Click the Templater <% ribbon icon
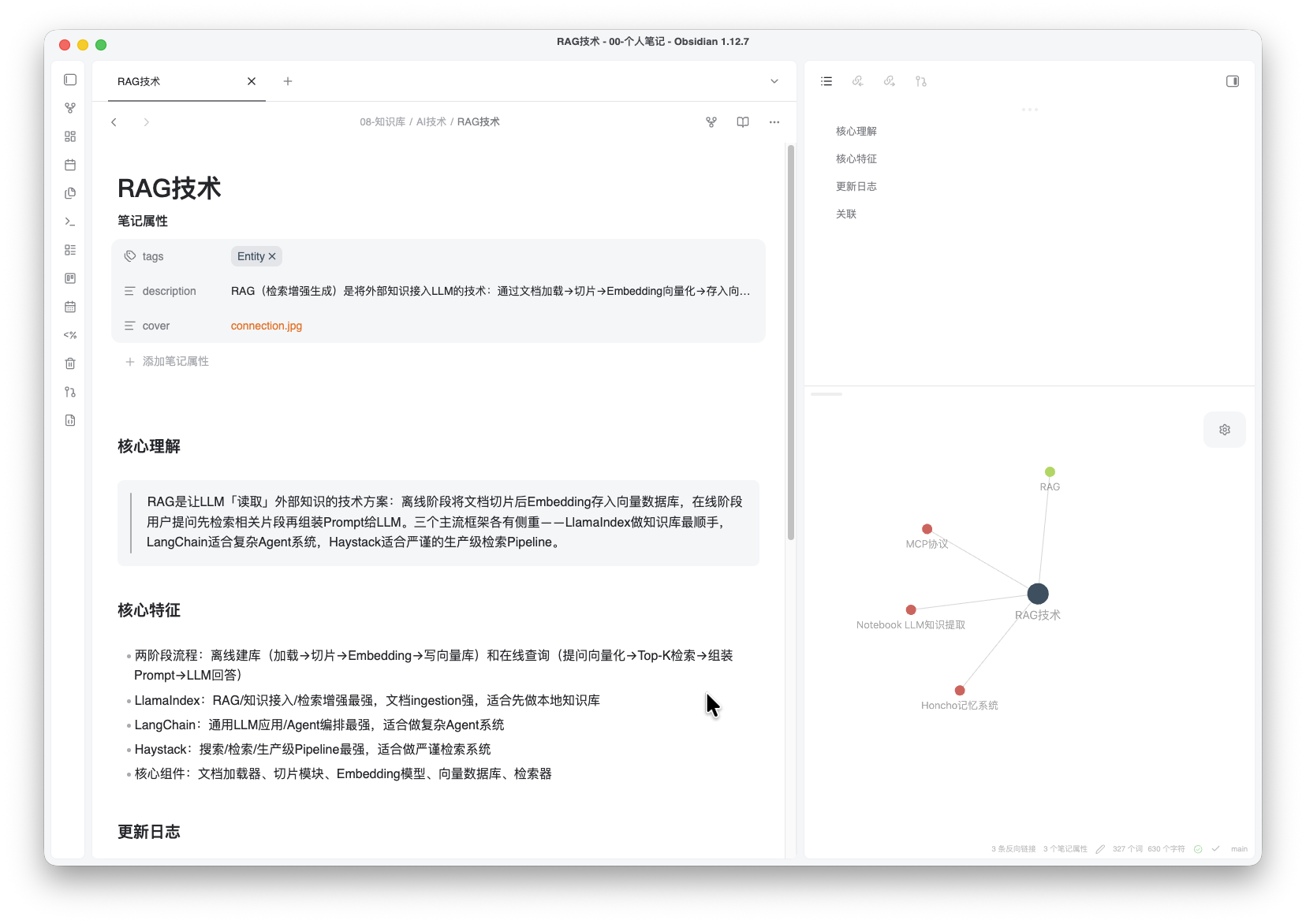Image resolution: width=1306 pixels, height=924 pixels. pyautogui.click(x=70, y=335)
